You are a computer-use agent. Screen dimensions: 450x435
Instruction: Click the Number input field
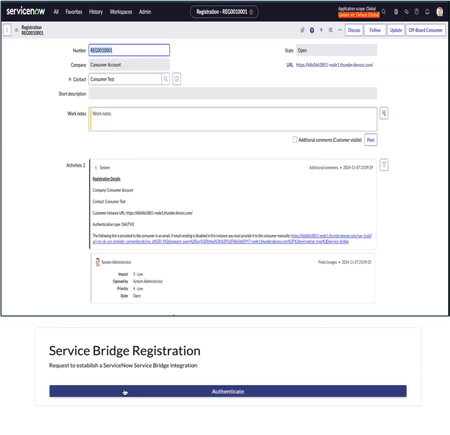tap(129, 50)
